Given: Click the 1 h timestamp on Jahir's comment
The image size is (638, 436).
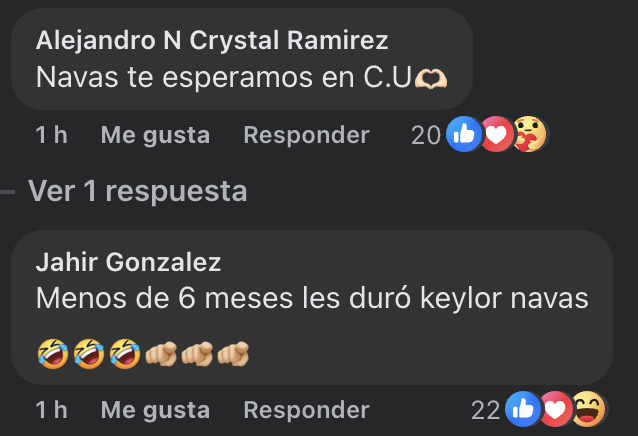Looking at the screenshot, I should pyautogui.click(x=51, y=410).
